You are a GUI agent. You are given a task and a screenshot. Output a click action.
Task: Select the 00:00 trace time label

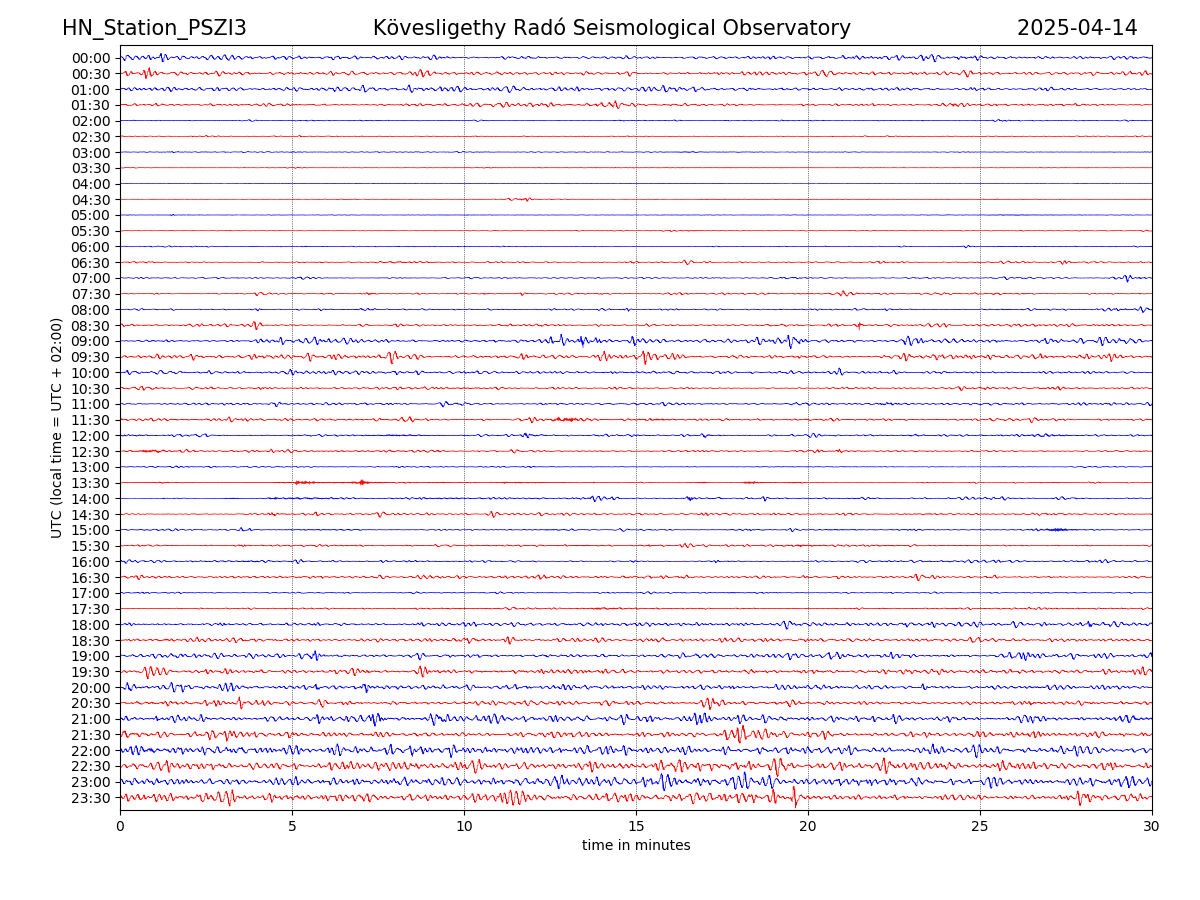click(x=91, y=58)
